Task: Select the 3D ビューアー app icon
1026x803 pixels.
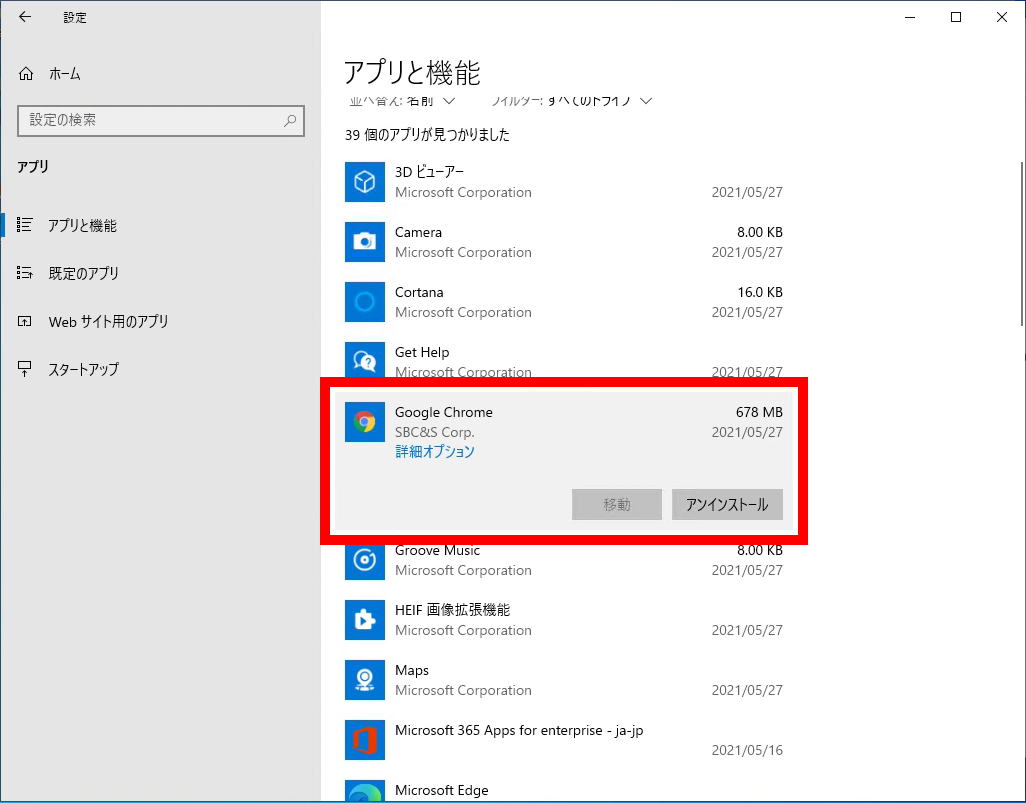Action: click(x=364, y=182)
